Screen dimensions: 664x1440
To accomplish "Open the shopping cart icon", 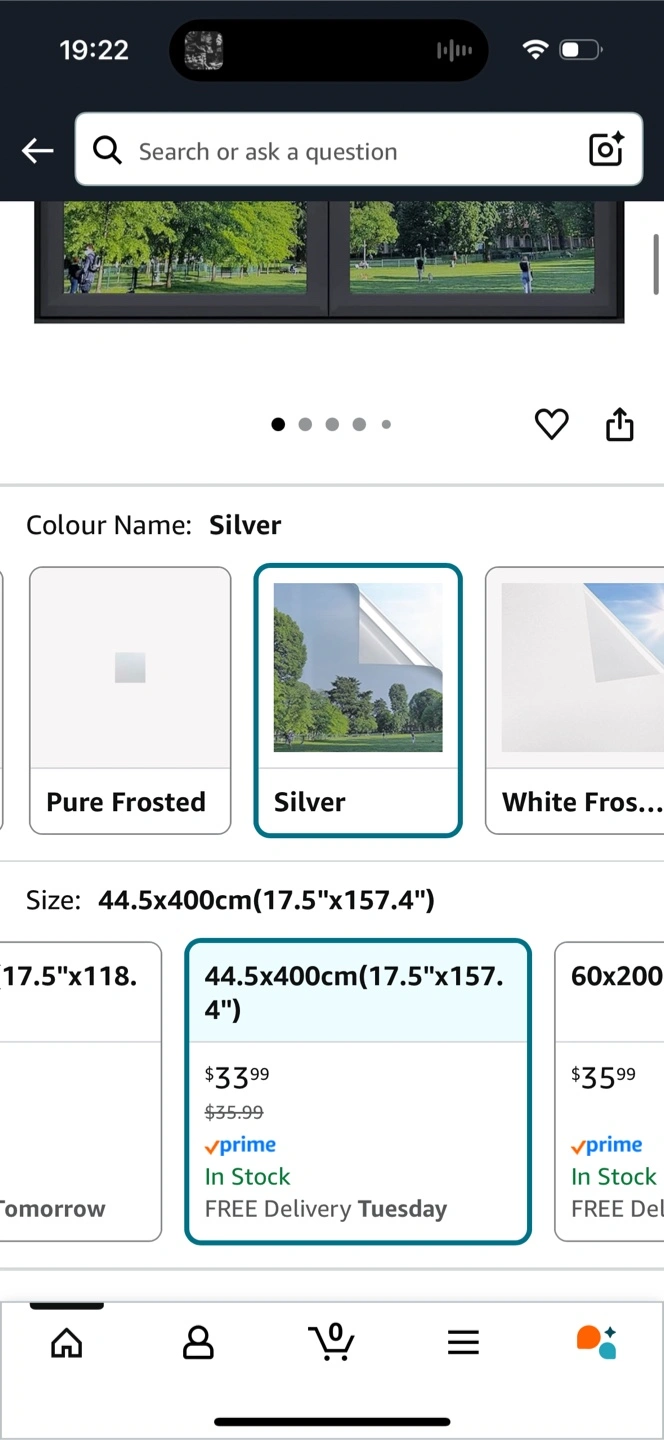I will pyautogui.click(x=331, y=1341).
